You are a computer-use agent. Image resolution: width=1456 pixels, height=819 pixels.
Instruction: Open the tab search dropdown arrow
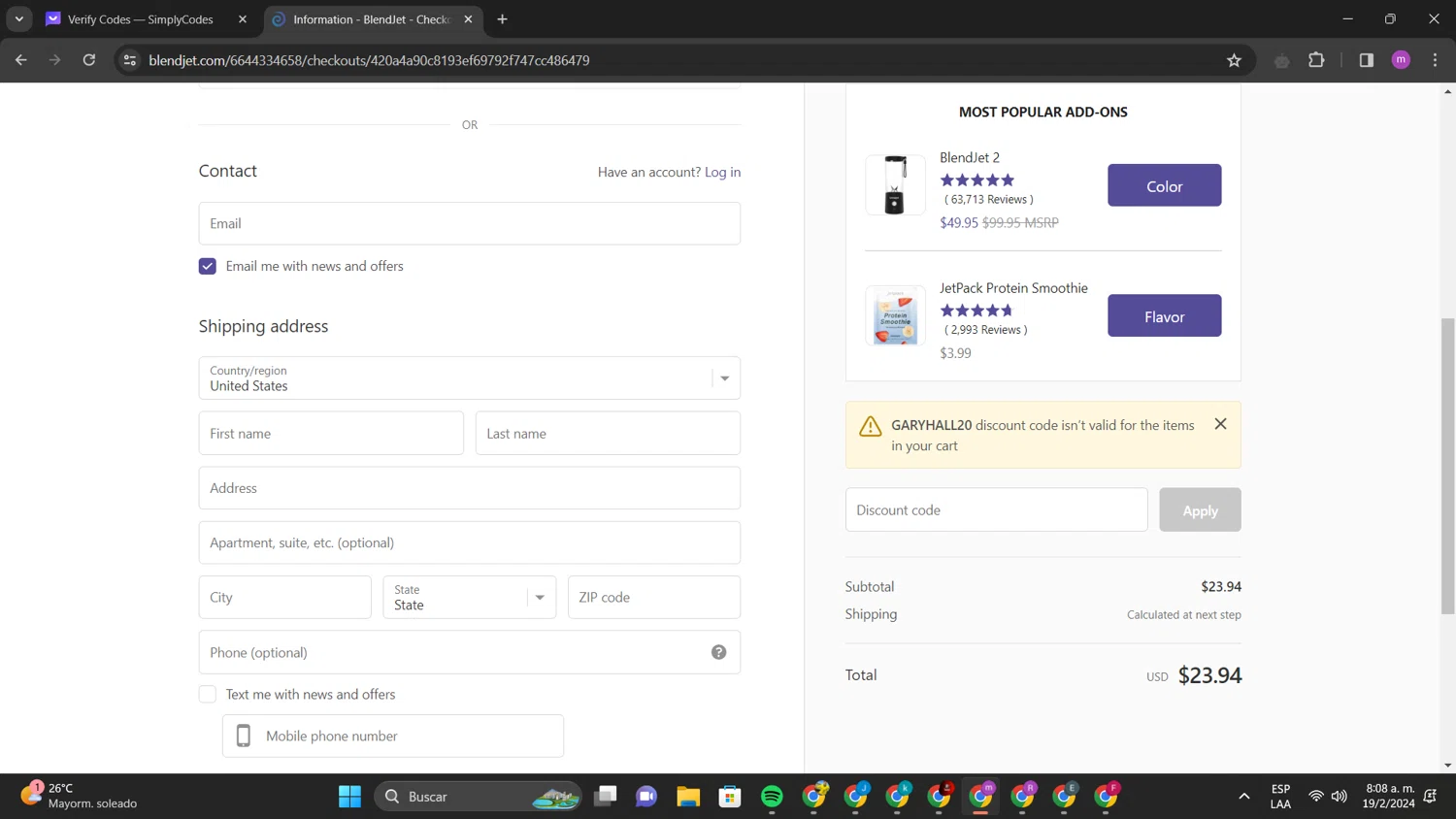[x=19, y=18]
